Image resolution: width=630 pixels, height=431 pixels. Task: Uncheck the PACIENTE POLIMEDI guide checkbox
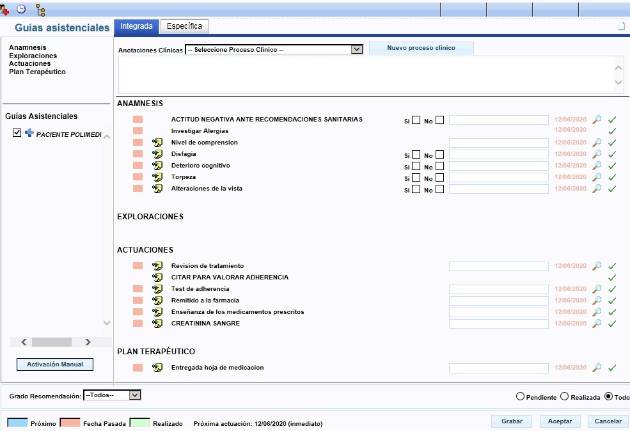[17, 133]
